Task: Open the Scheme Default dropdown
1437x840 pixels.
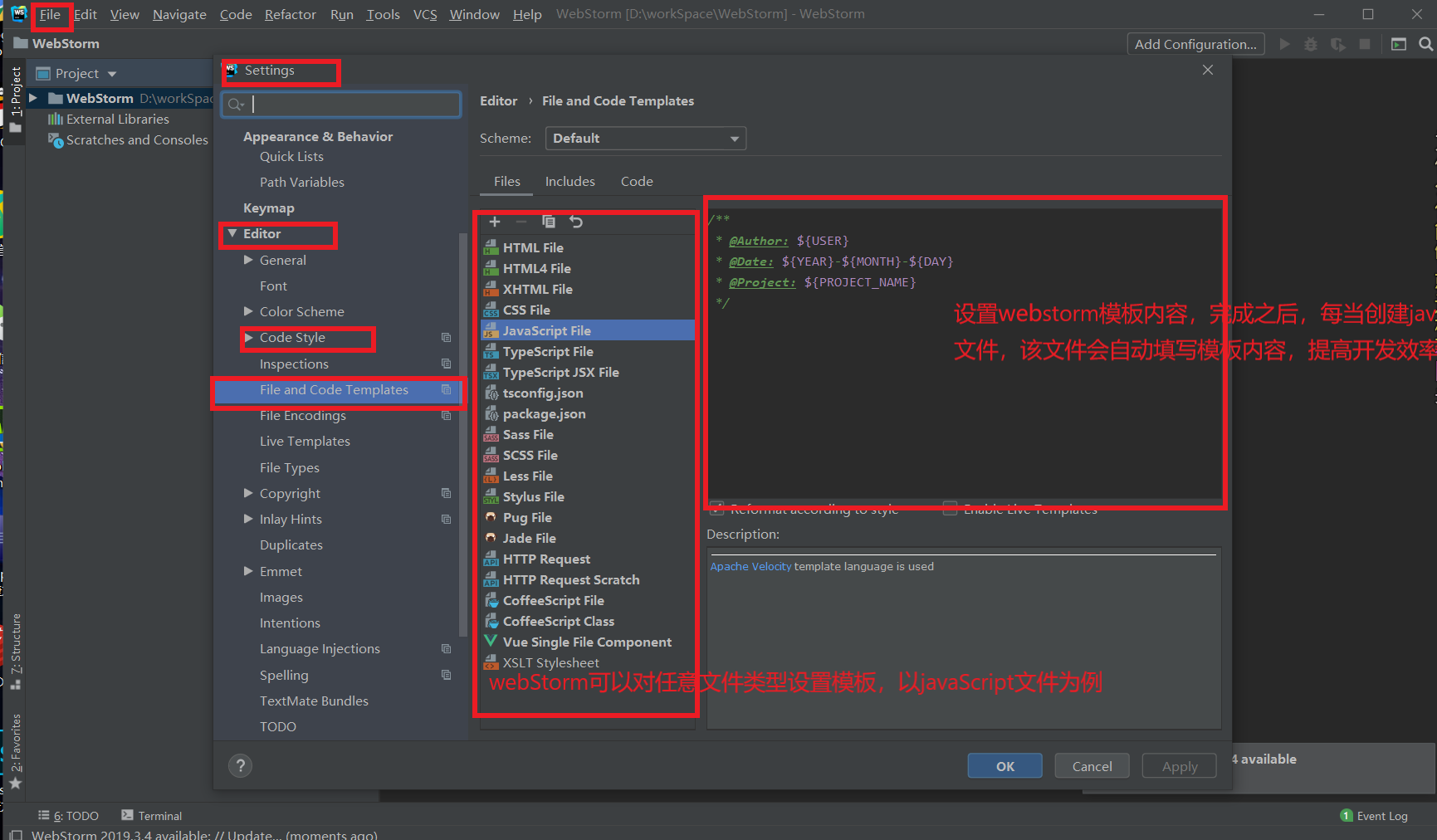Action: point(646,139)
